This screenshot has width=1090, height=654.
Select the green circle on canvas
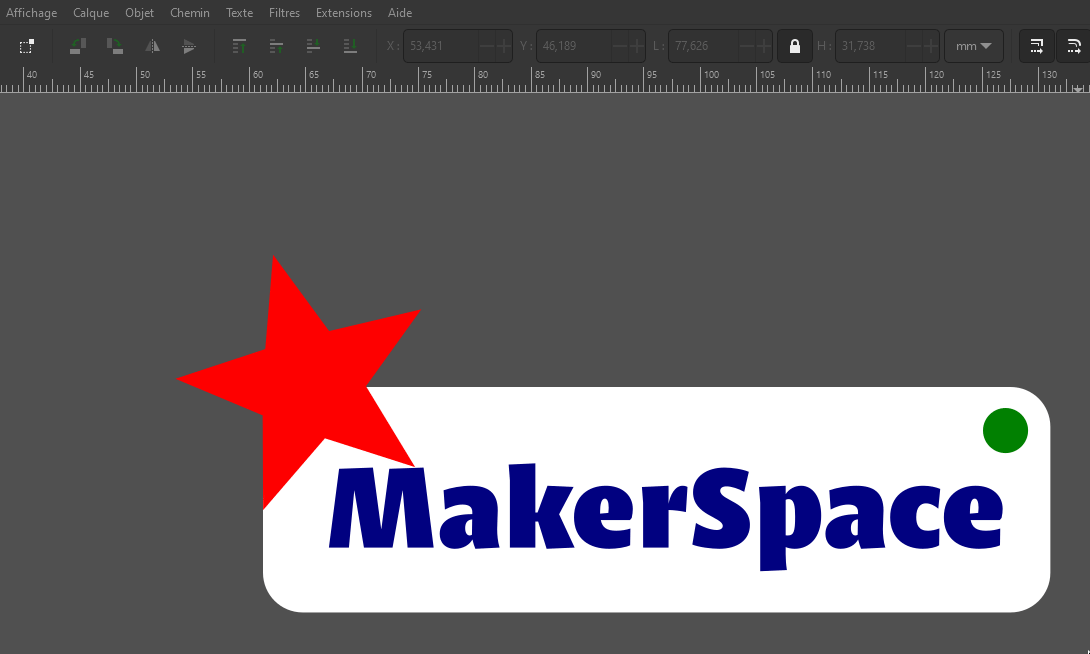[1005, 430]
